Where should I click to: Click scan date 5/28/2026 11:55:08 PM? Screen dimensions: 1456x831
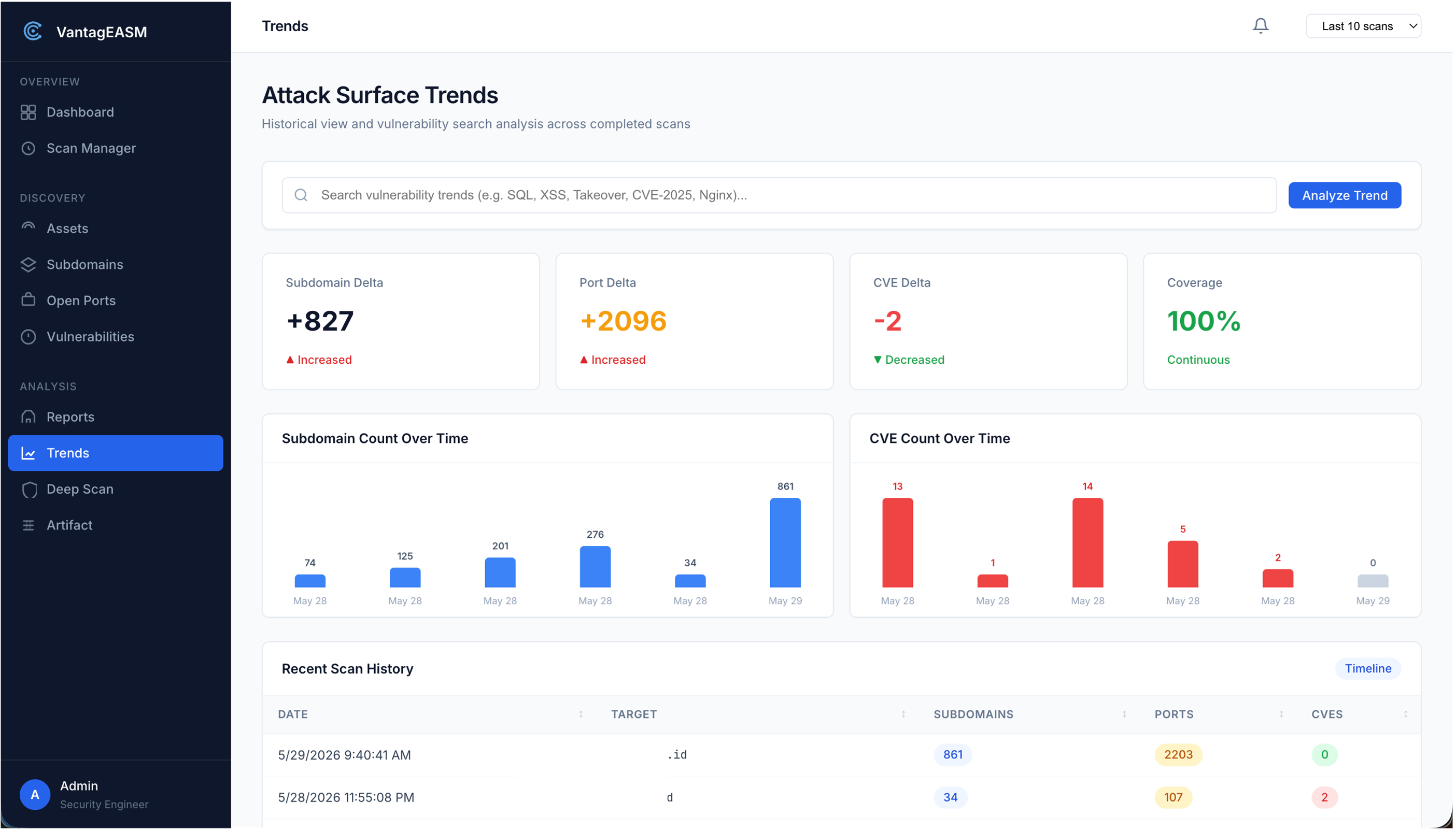pyautogui.click(x=346, y=797)
